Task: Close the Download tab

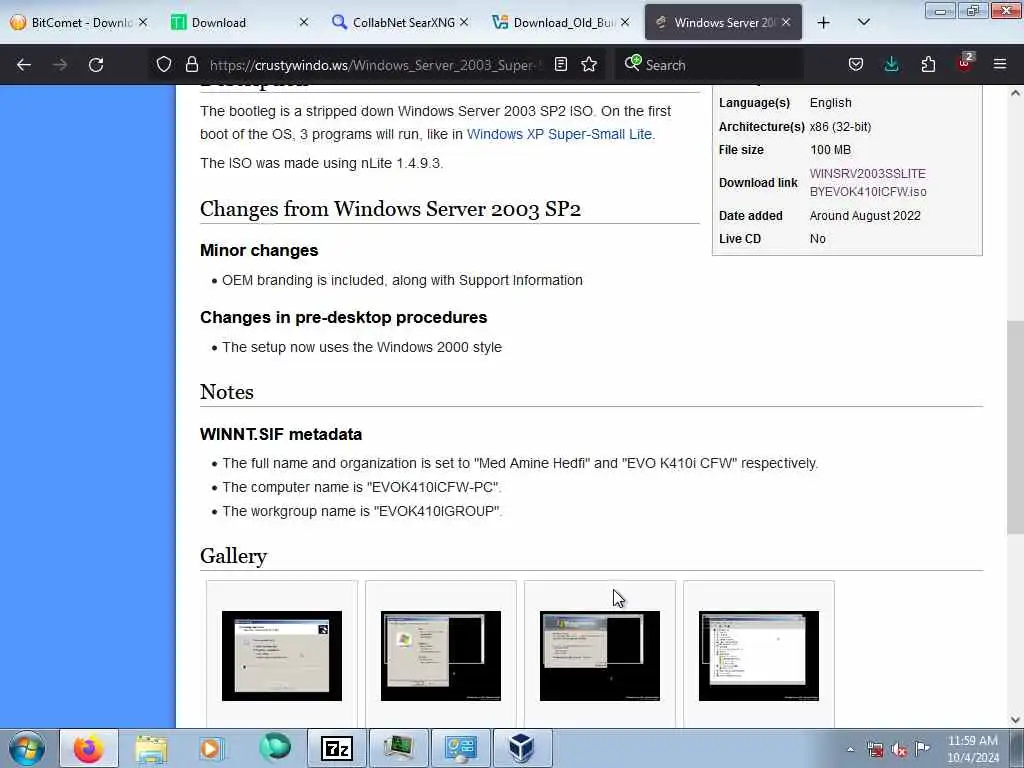Action: [x=304, y=23]
